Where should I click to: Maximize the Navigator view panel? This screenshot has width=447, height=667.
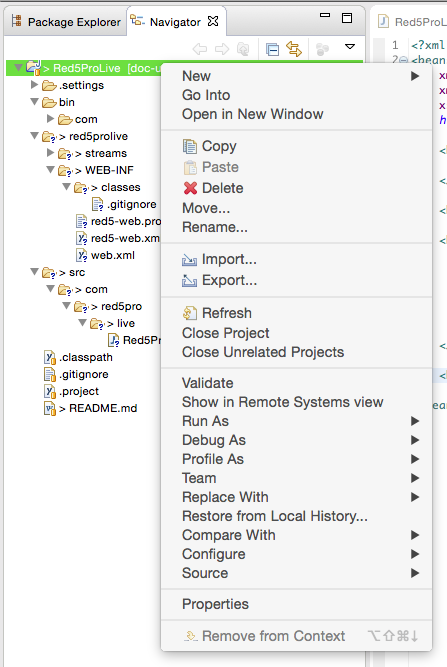[x=347, y=18]
